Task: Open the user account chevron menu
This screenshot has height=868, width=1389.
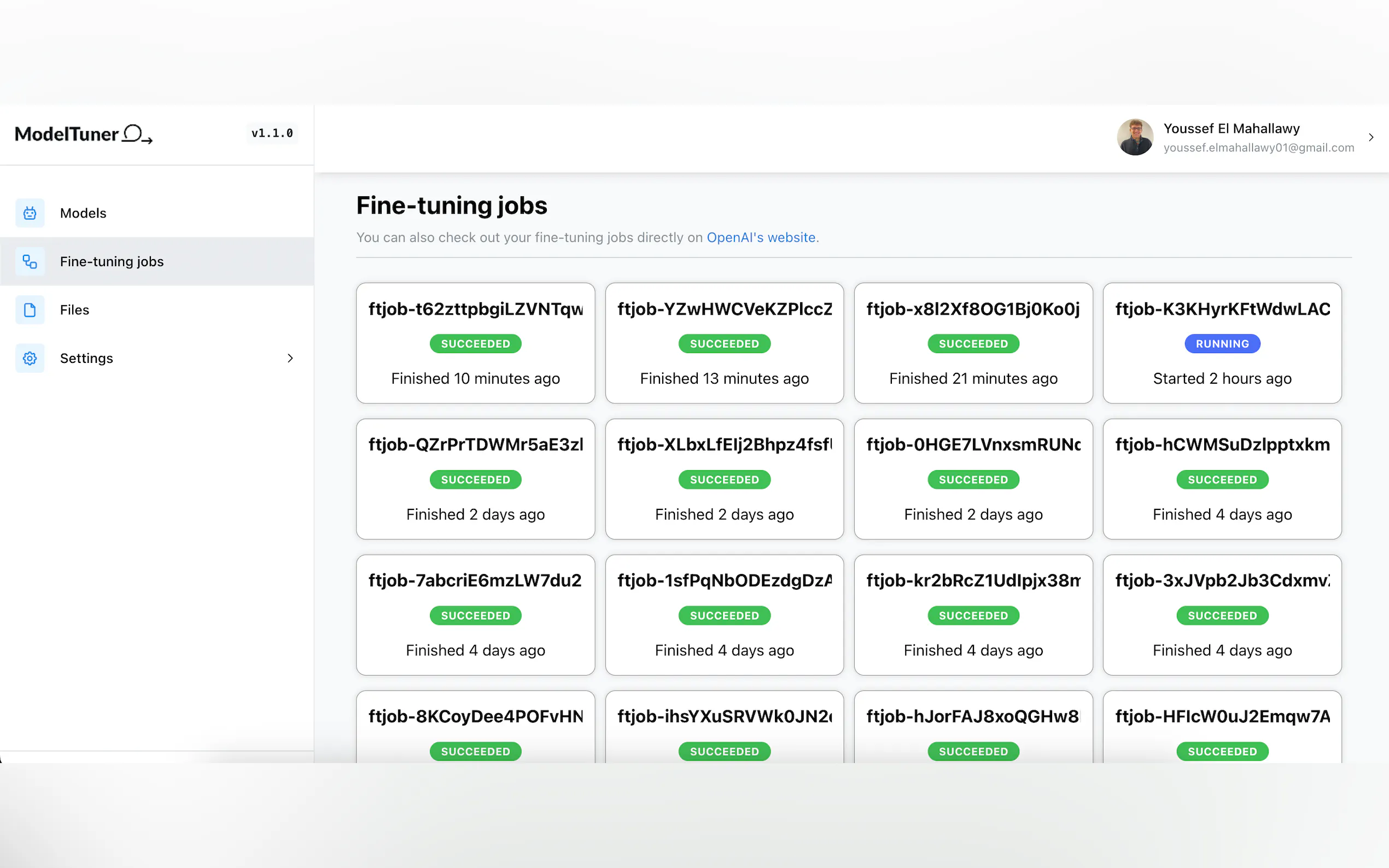Action: click(1370, 137)
